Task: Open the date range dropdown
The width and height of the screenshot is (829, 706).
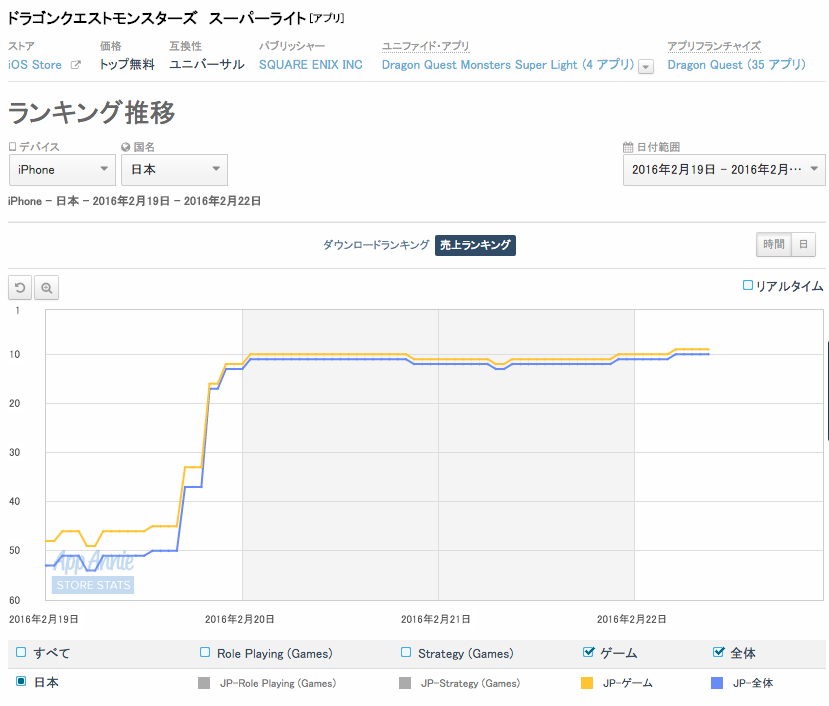Action: point(724,170)
